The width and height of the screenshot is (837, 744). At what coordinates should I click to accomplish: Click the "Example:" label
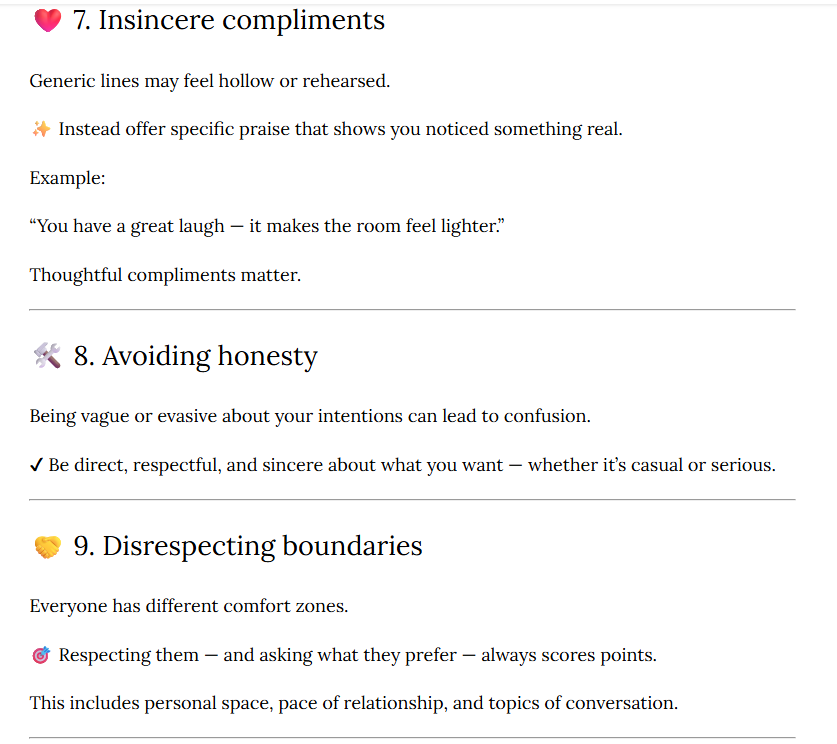[68, 178]
